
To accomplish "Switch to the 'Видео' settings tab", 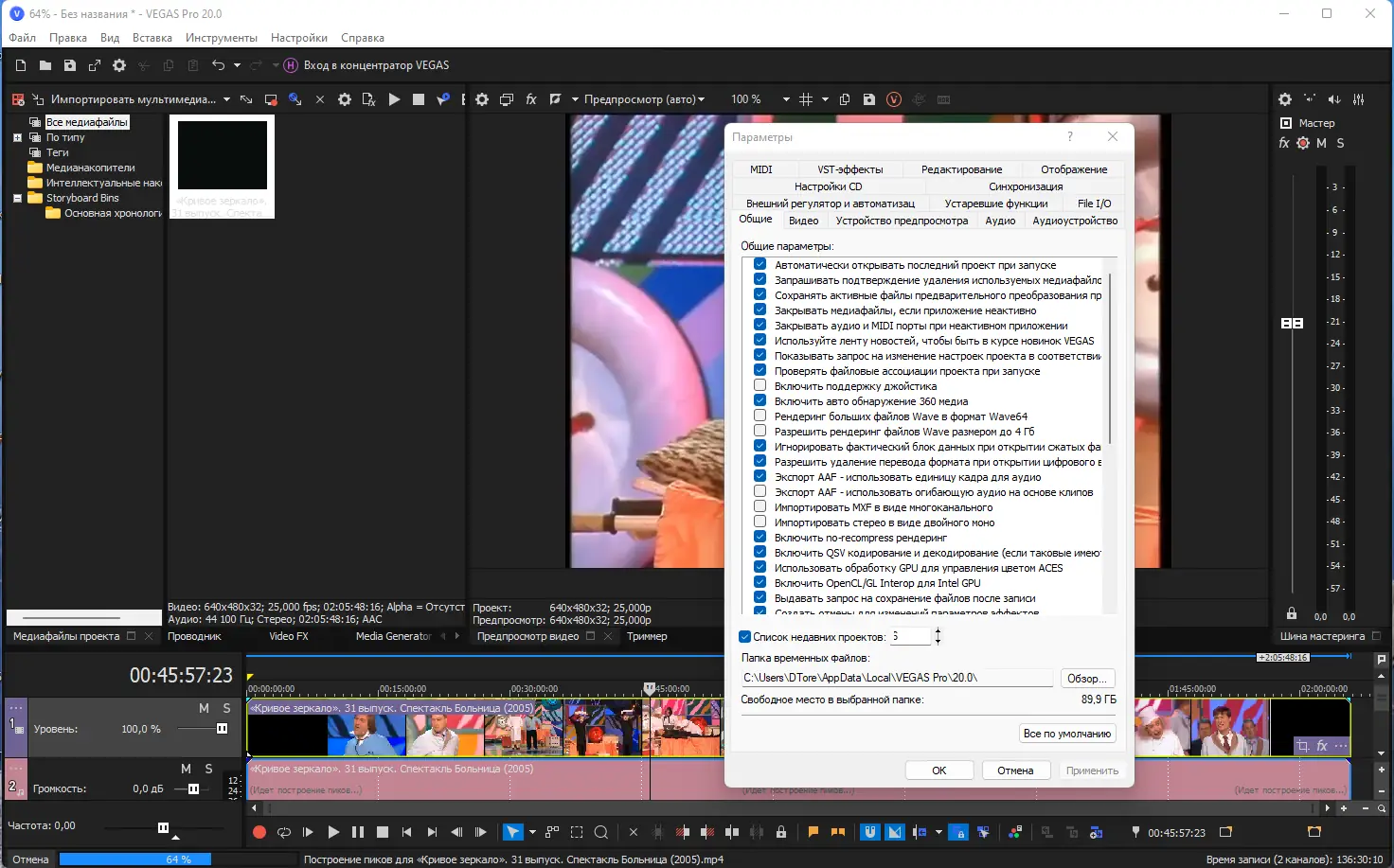I will pyautogui.click(x=804, y=221).
